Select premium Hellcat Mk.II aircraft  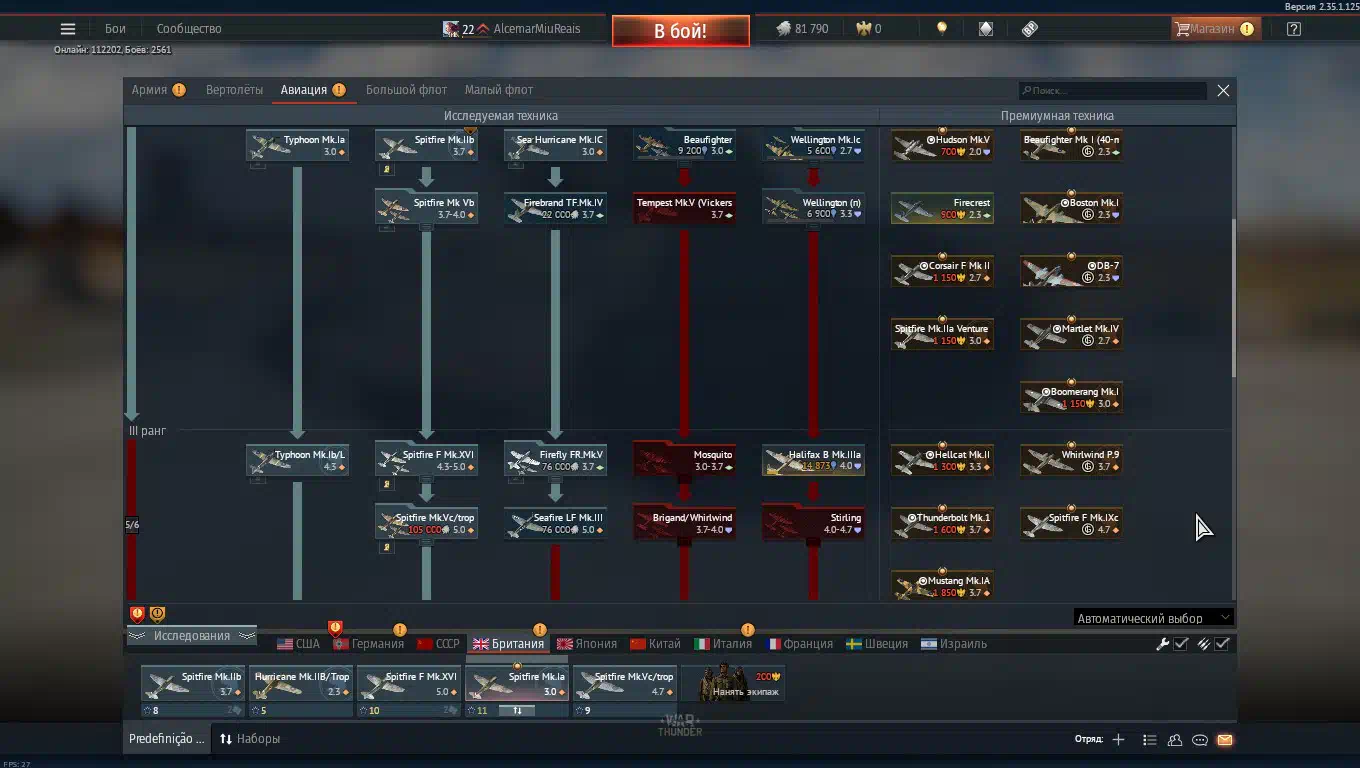click(x=942, y=460)
